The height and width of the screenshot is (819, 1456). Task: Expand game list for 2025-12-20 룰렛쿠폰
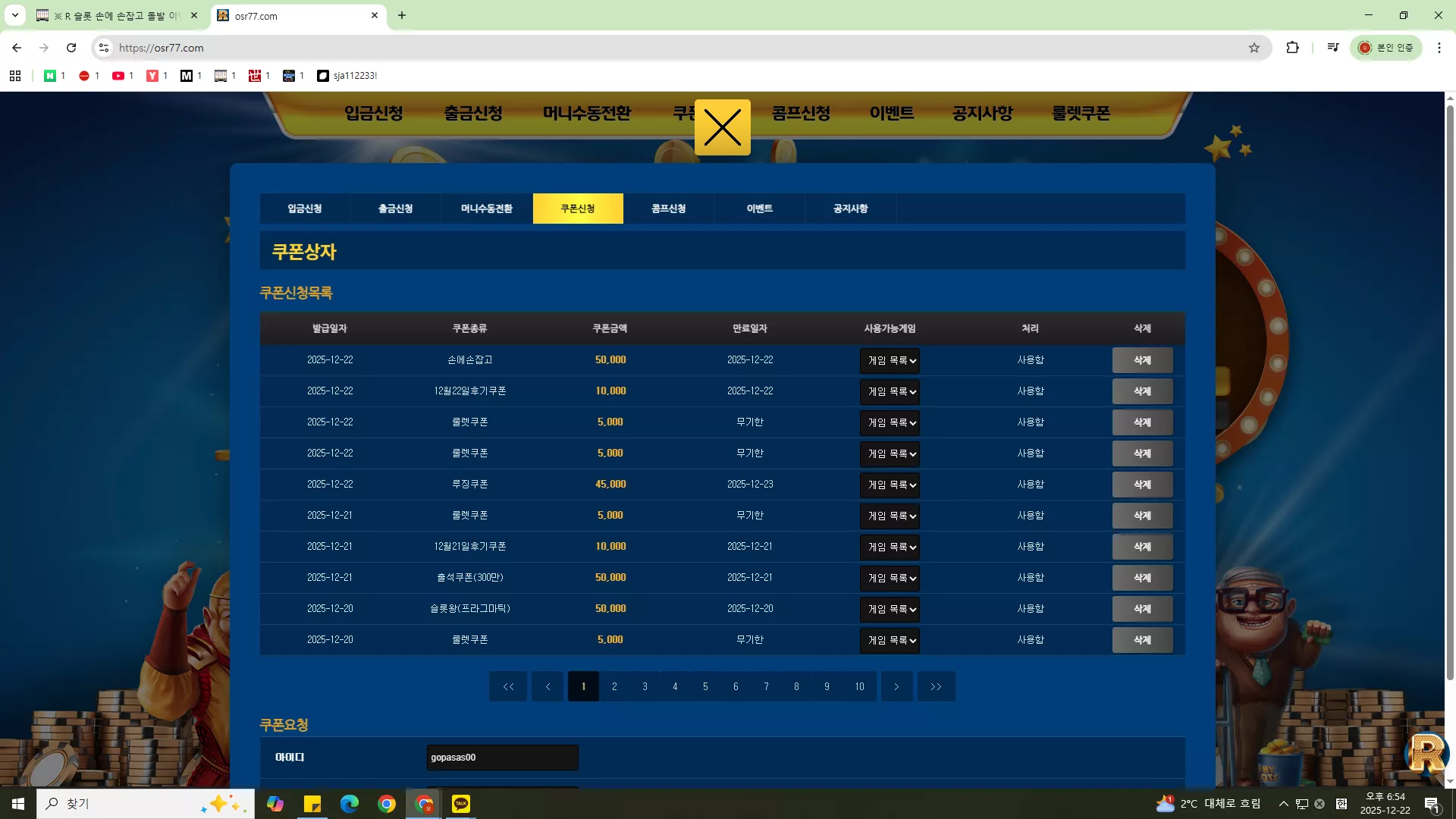pyautogui.click(x=890, y=641)
